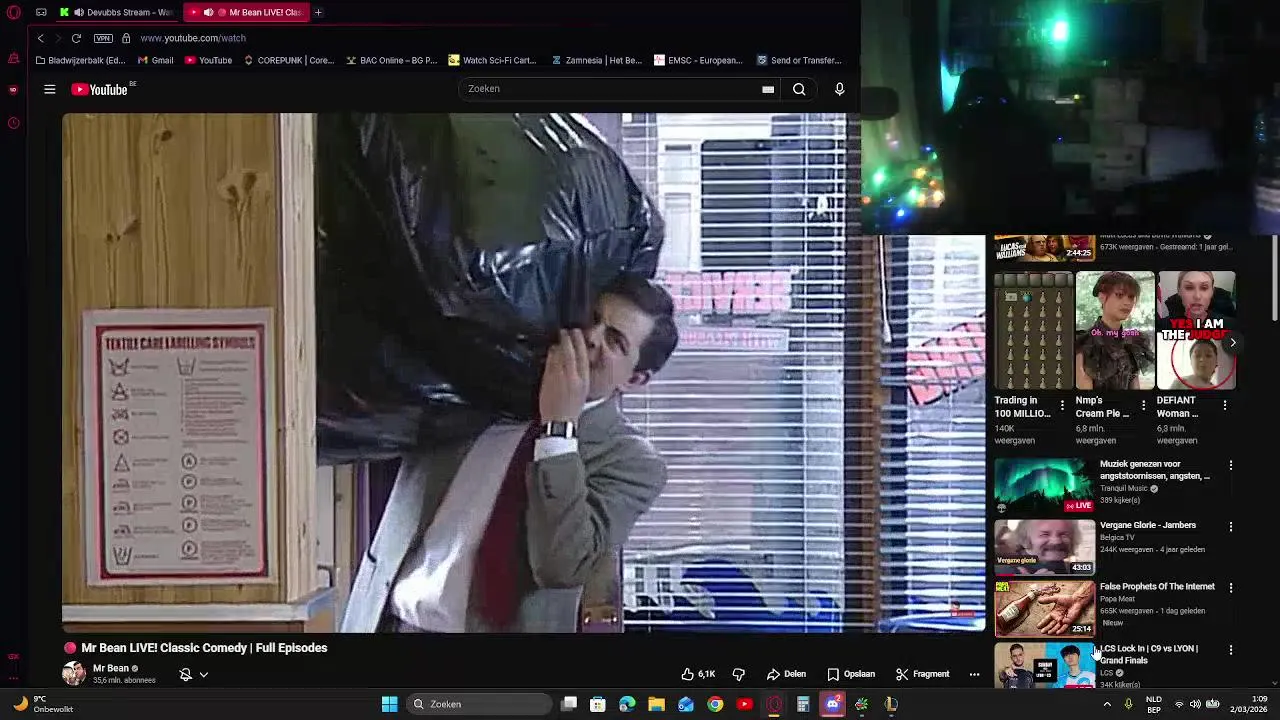The width and height of the screenshot is (1280, 720).
Task: Click the Mr Bean video player
Action: (523, 372)
